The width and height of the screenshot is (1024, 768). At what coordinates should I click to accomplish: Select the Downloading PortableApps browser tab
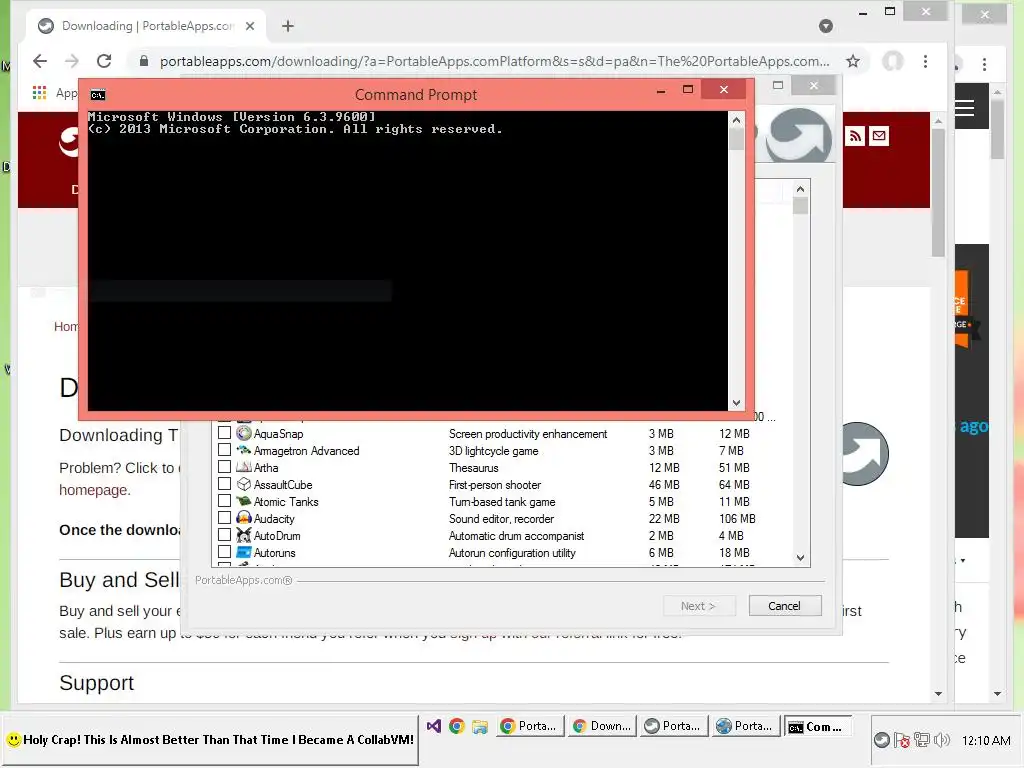148,26
